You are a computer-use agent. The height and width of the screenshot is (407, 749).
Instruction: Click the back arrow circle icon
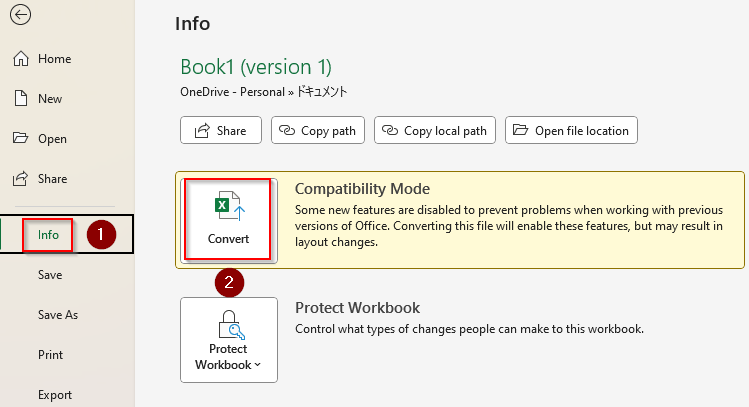tap(21, 15)
